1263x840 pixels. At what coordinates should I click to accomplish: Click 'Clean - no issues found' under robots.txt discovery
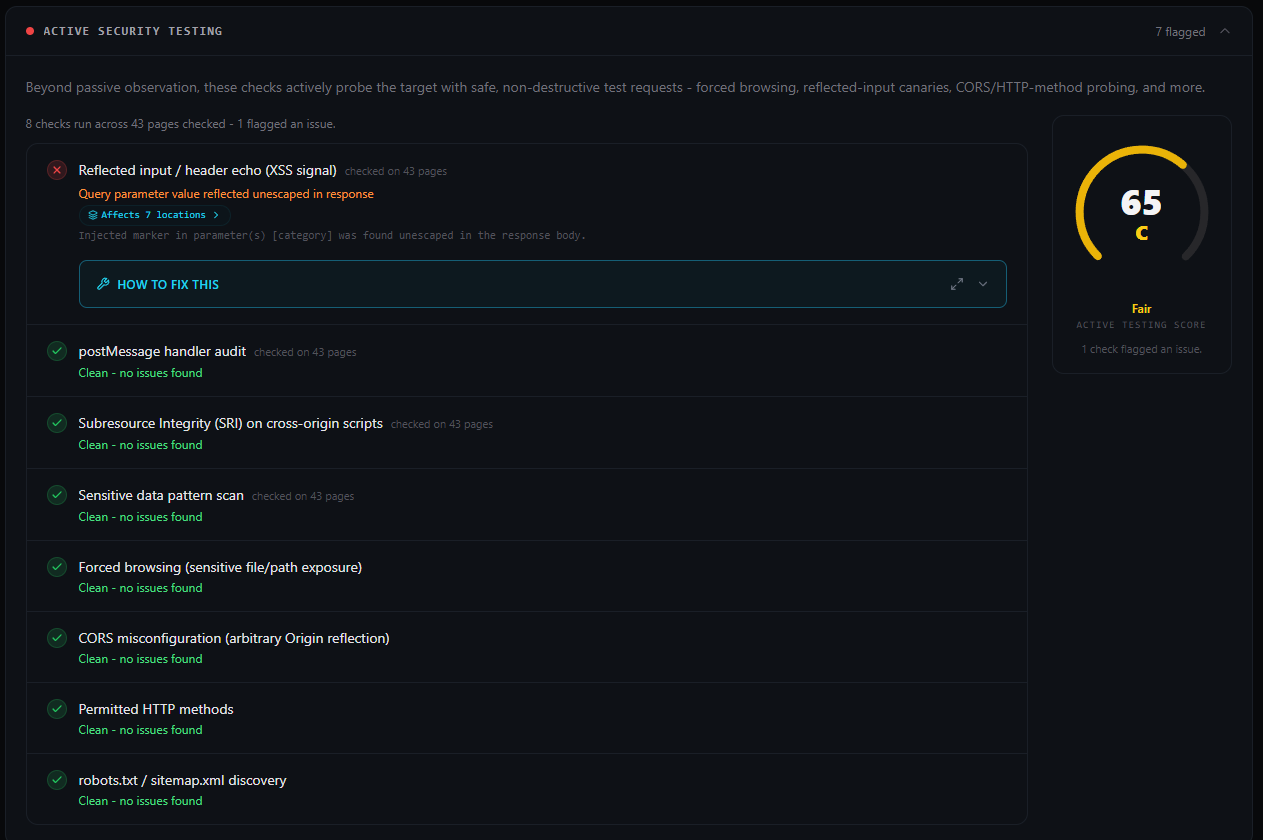140,801
